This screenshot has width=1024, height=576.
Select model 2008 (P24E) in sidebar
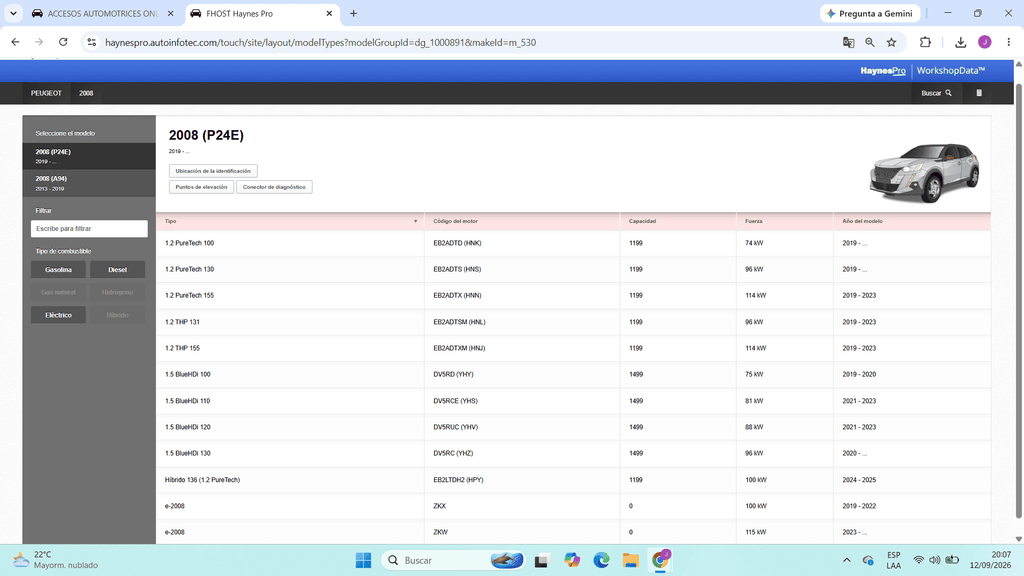point(89,156)
